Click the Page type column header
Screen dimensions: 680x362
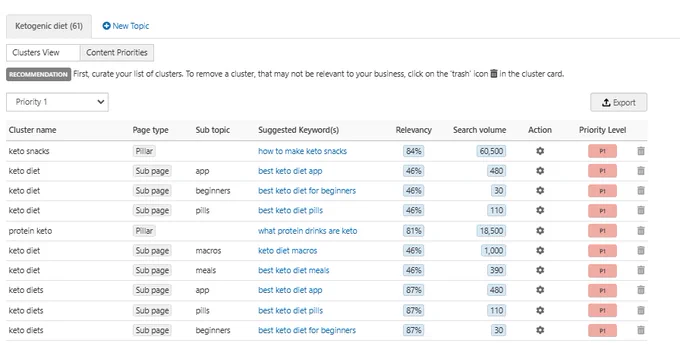click(150, 130)
